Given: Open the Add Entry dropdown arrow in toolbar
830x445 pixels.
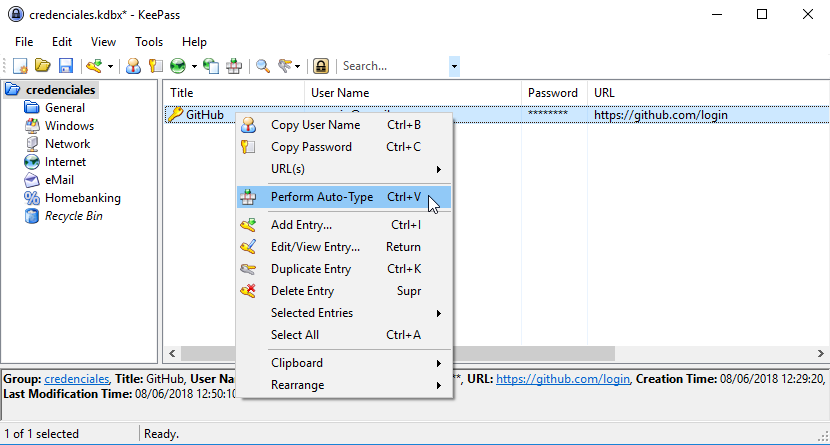Looking at the screenshot, I should (x=110, y=66).
